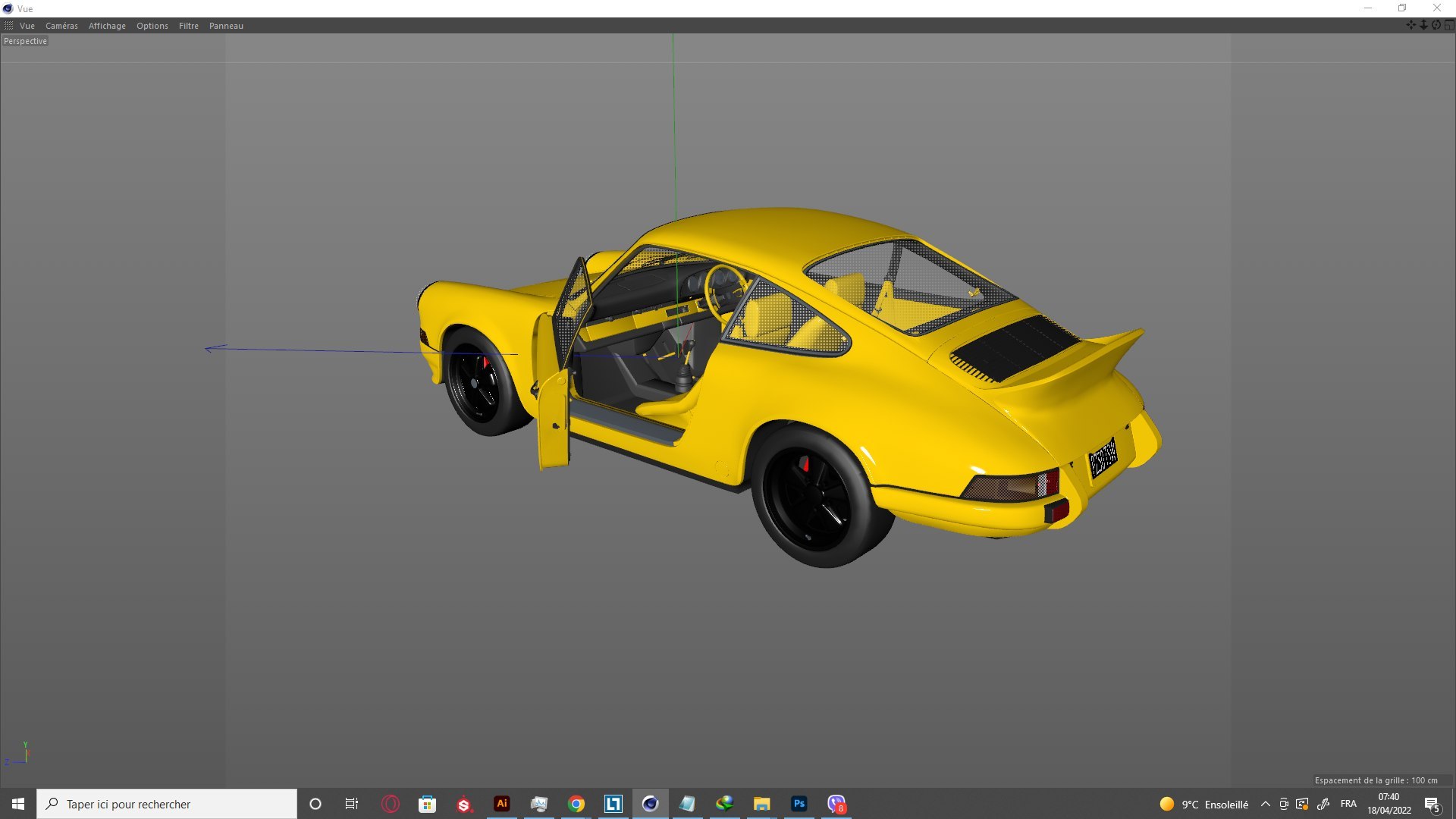The width and height of the screenshot is (1456, 819).
Task: Open the Caméras menu
Action: (x=61, y=26)
